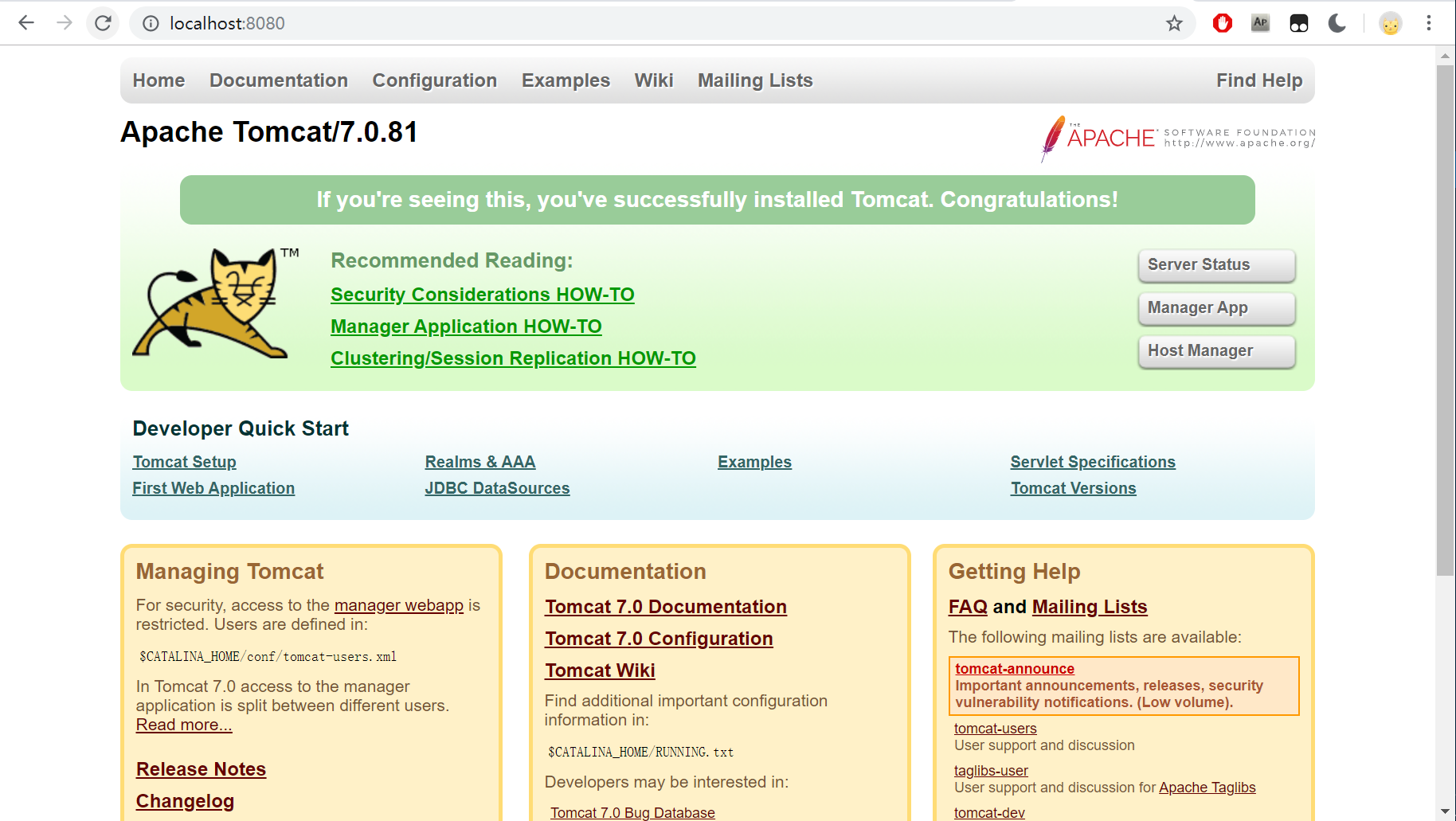Viewport: 1456px width, 821px height.
Task: Open the Servlet Specifications link
Action: [1093, 462]
